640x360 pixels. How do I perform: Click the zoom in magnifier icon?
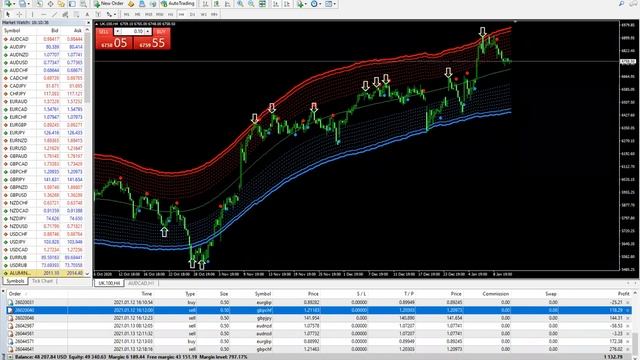click(240, 4)
